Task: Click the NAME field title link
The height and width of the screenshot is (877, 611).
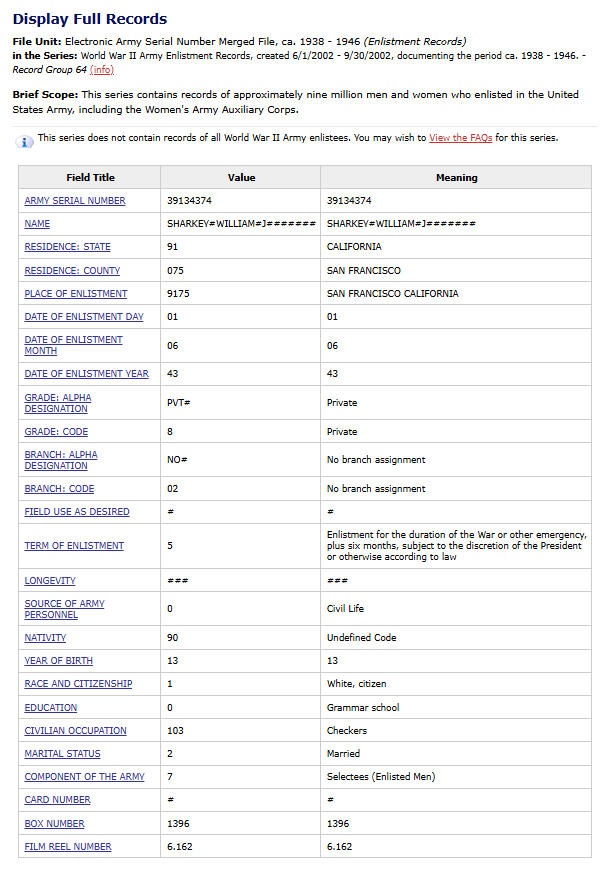Action: [37, 223]
